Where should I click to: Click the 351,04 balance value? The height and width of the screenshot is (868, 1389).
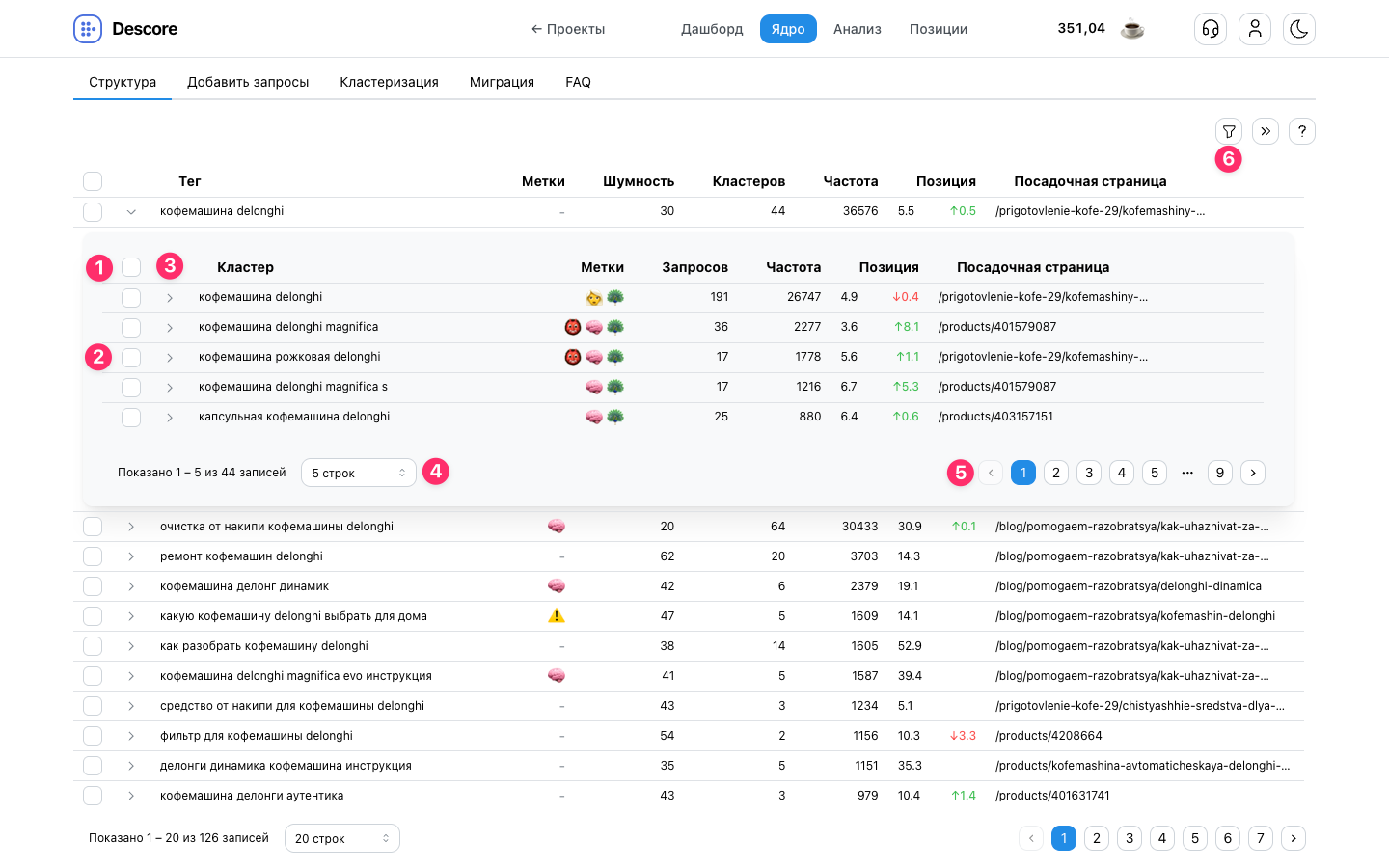(1081, 29)
